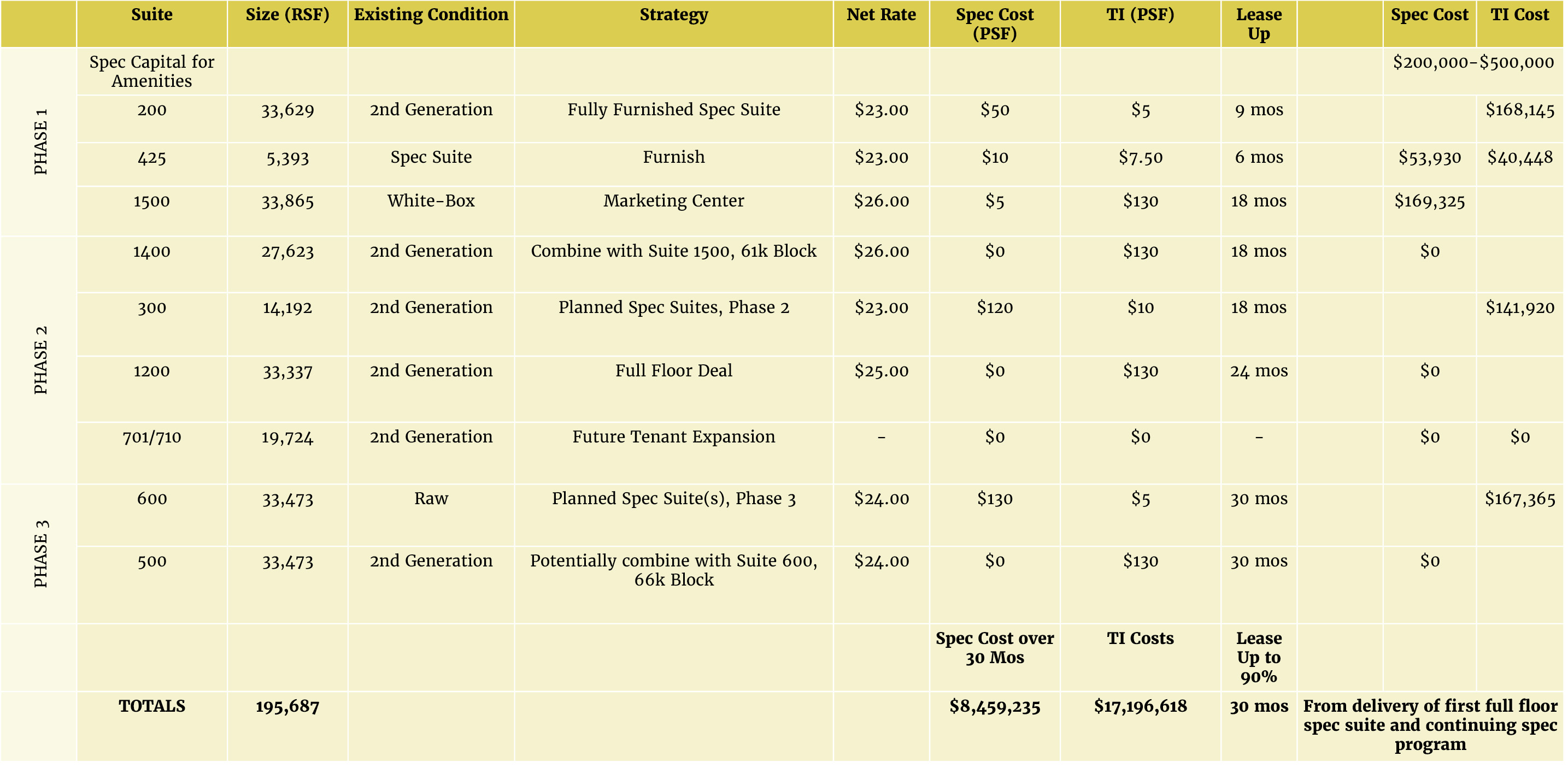Select the Full Floor Deal cell

pos(673,370)
